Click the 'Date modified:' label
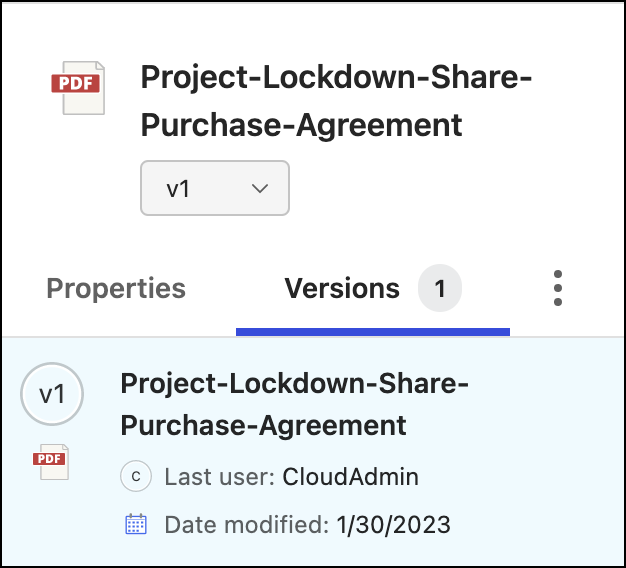 click(x=245, y=524)
